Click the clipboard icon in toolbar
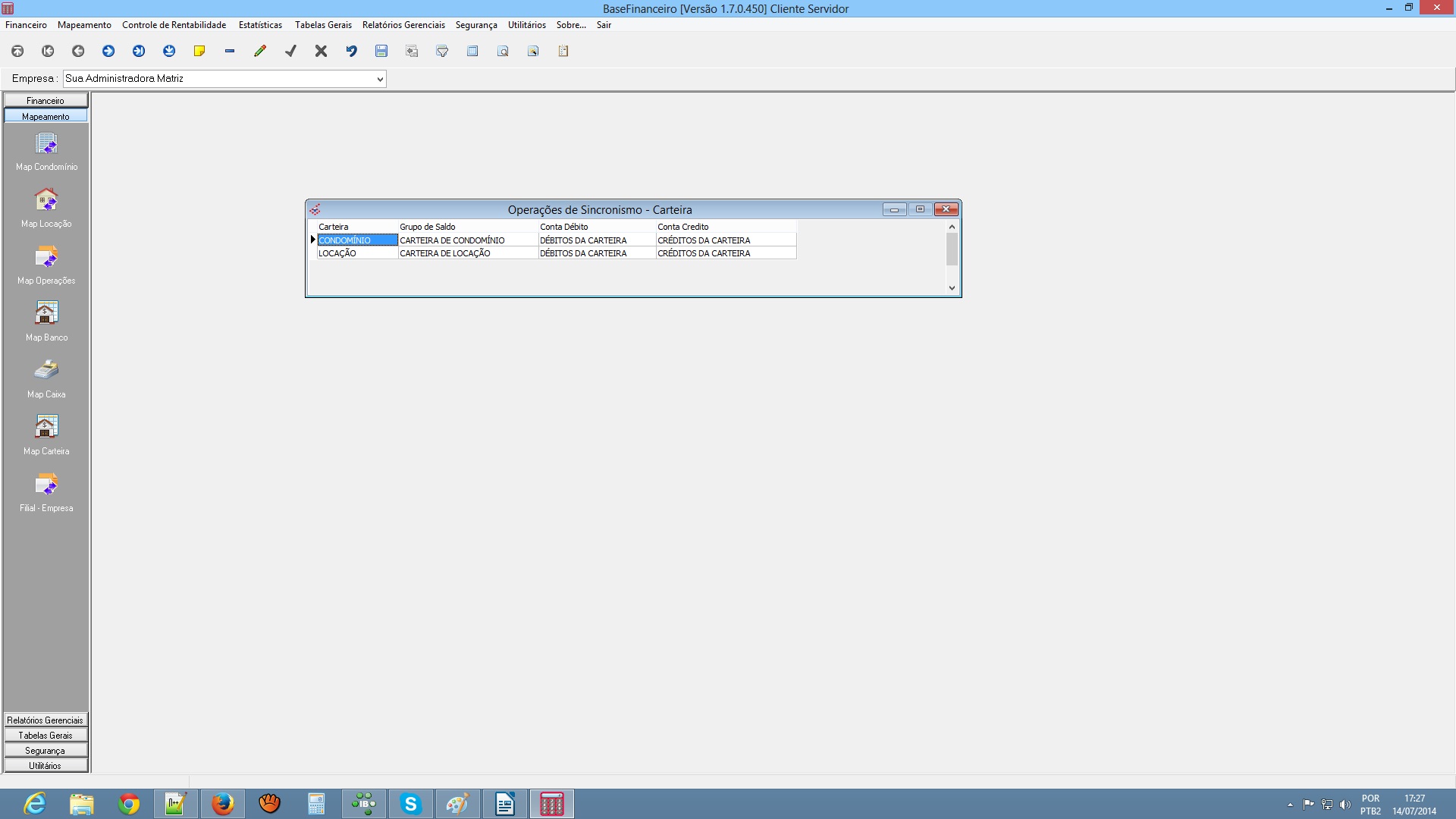The height and width of the screenshot is (819, 1456). pos(563,51)
